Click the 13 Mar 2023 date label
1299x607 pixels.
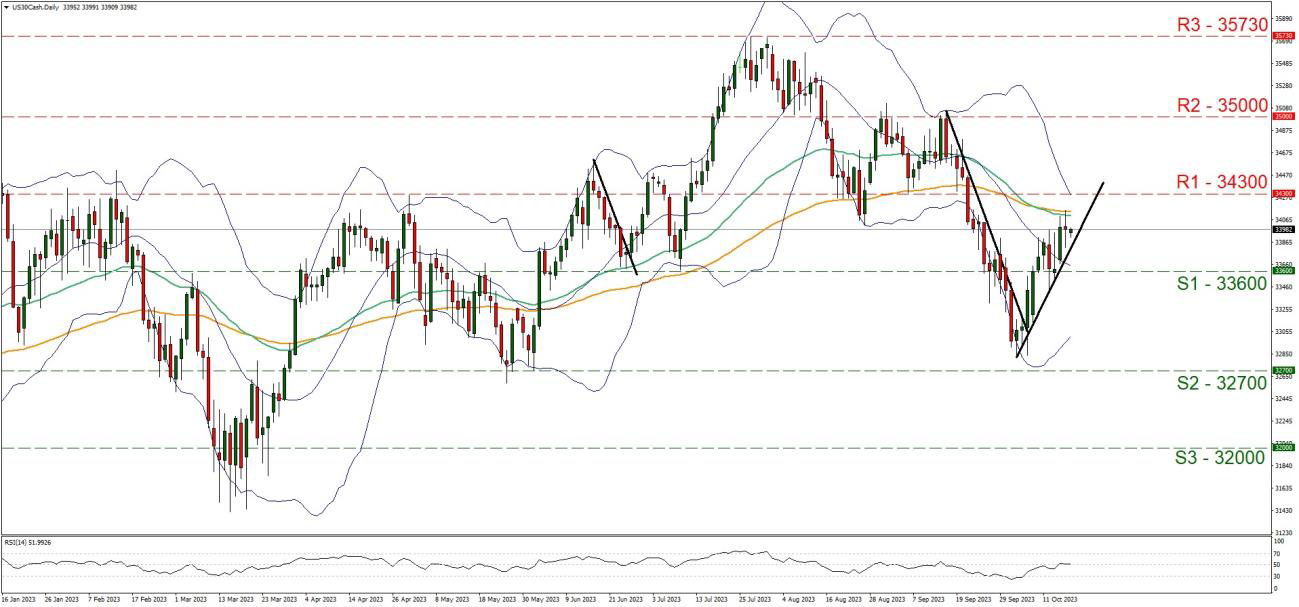(236, 600)
